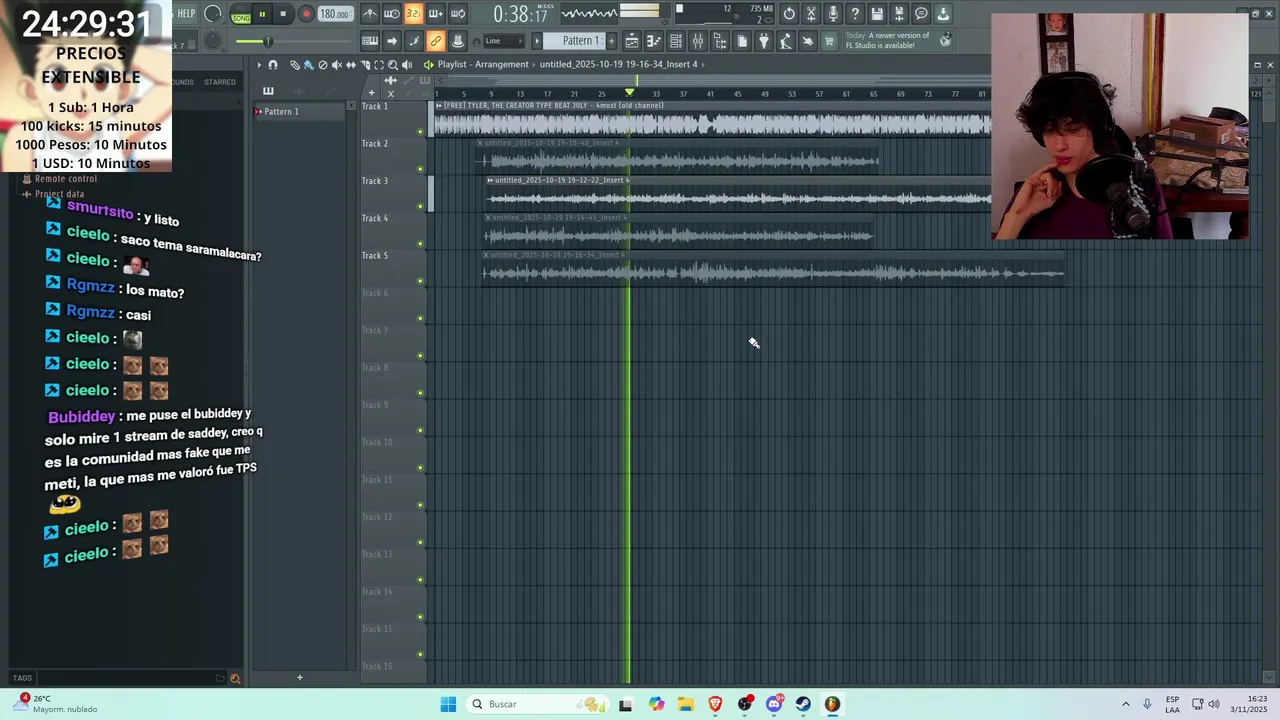
Task: Pause playback with the transport pause button
Action: (x=262, y=14)
